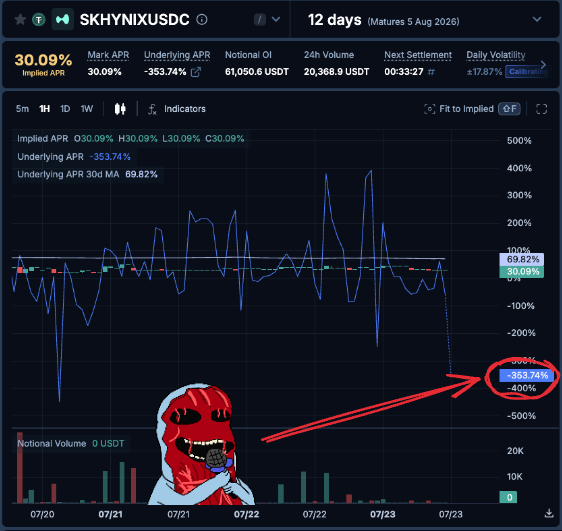Image resolution: width=562 pixels, height=531 pixels.
Task: Click the fx indicators icon
Action: point(152,109)
